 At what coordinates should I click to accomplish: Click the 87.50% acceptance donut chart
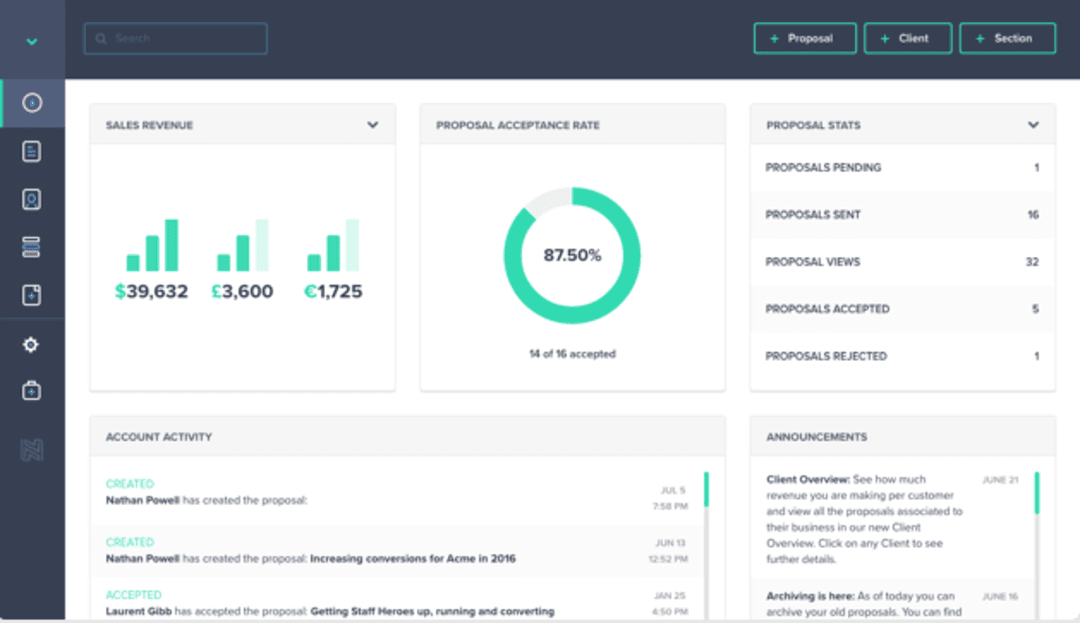(572, 256)
